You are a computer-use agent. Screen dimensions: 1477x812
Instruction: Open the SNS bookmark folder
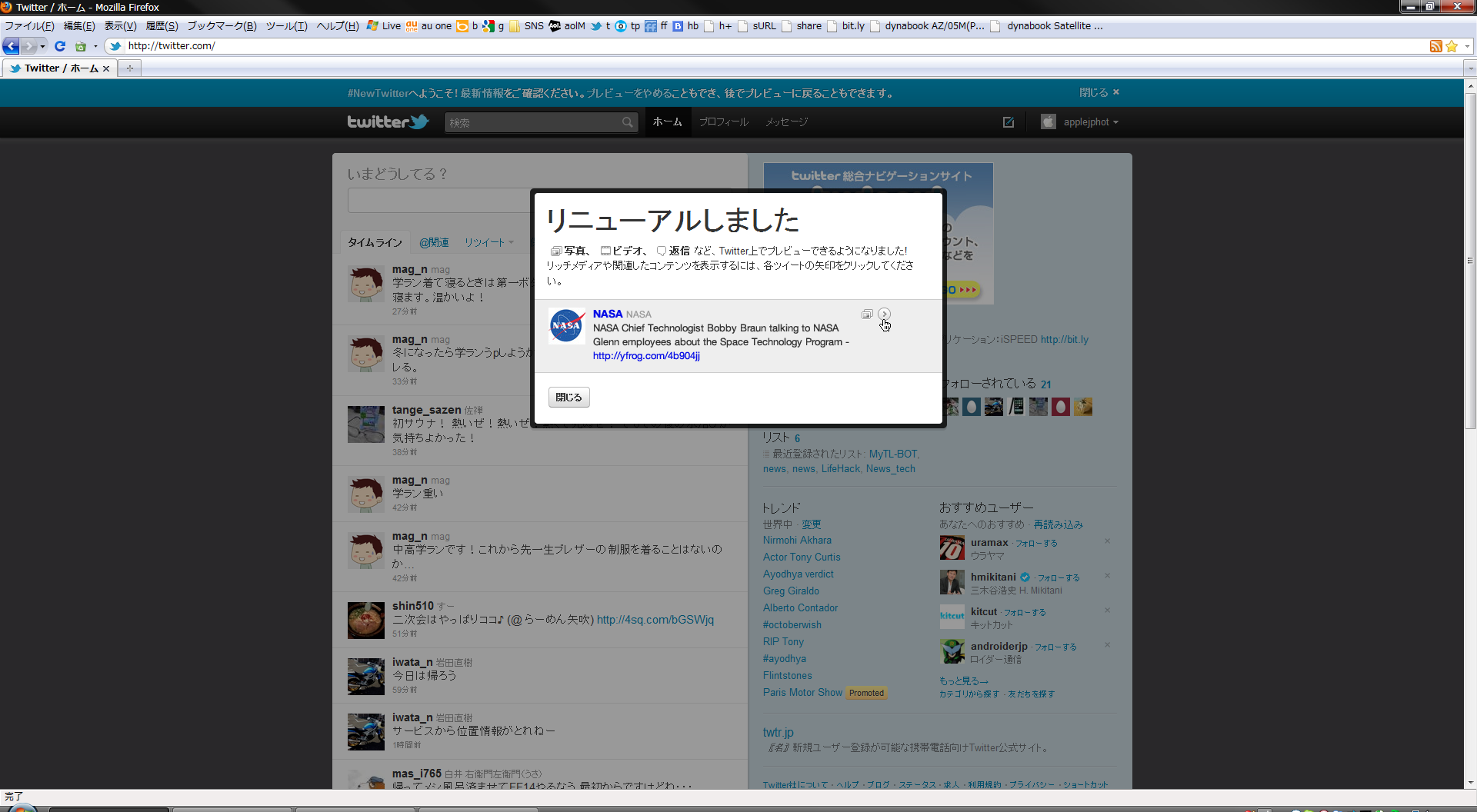tap(526, 26)
